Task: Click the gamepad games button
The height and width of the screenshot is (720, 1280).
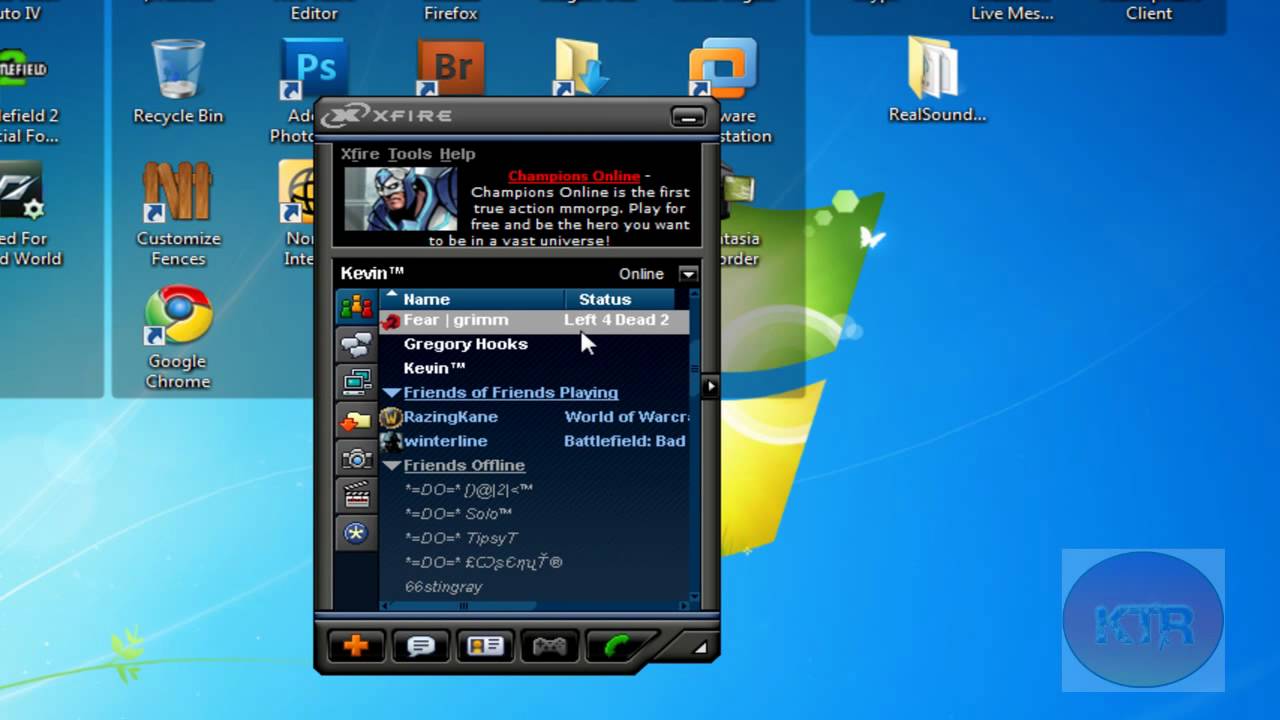Action: pos(550,646)
